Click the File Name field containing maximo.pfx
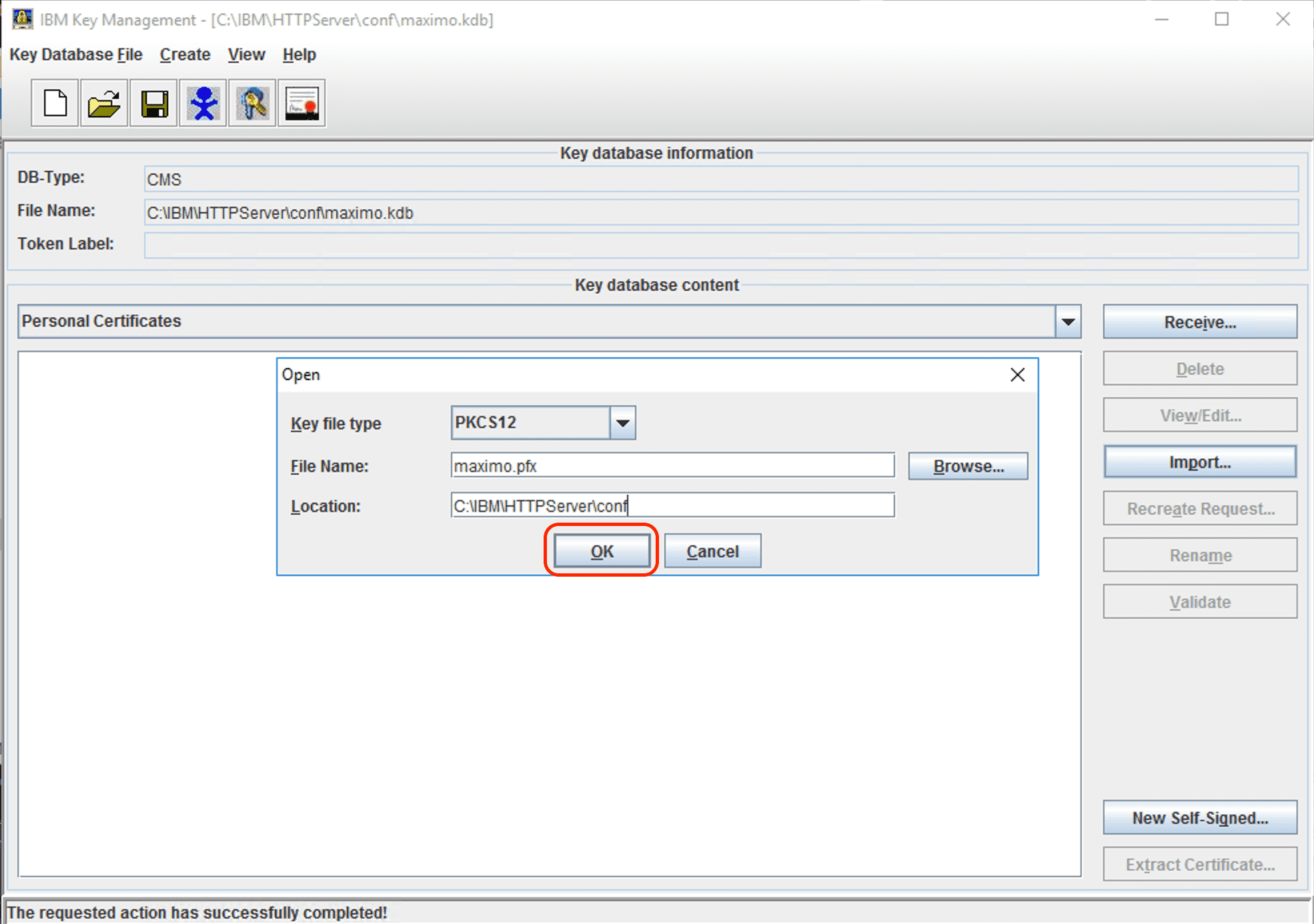 pyautogui.click(x=672, y=465)
